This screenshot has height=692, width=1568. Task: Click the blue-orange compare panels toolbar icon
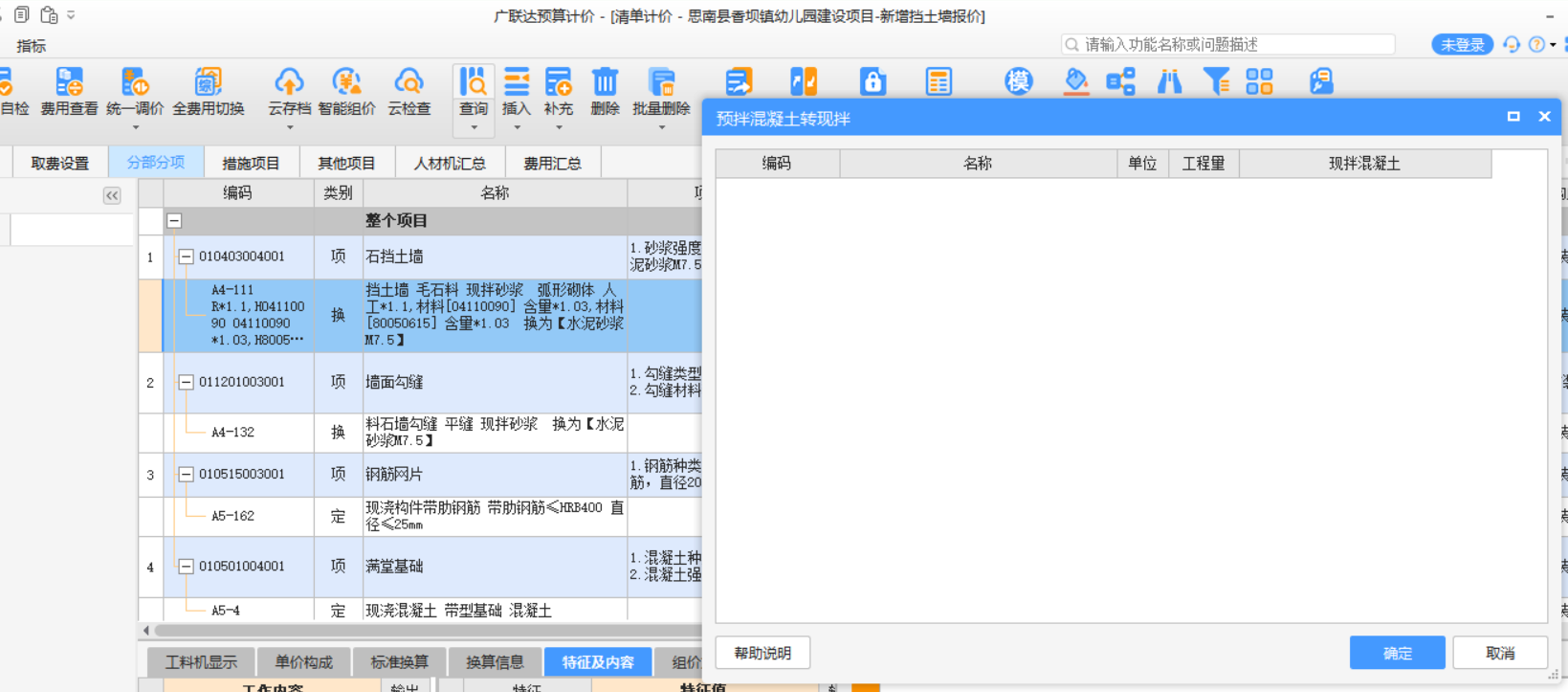coord(804,82)
